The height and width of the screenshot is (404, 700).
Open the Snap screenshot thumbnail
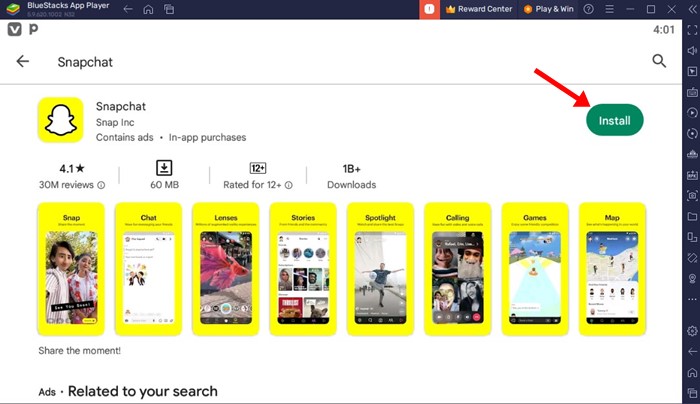[x=71, y=269]
